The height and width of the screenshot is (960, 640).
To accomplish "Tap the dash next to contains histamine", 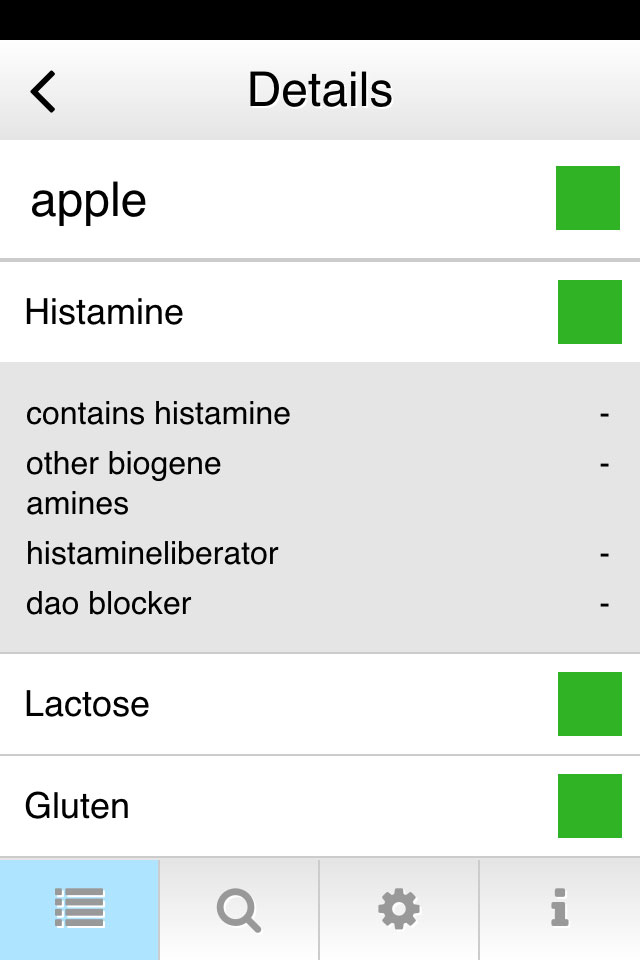I will click(604, 415).
